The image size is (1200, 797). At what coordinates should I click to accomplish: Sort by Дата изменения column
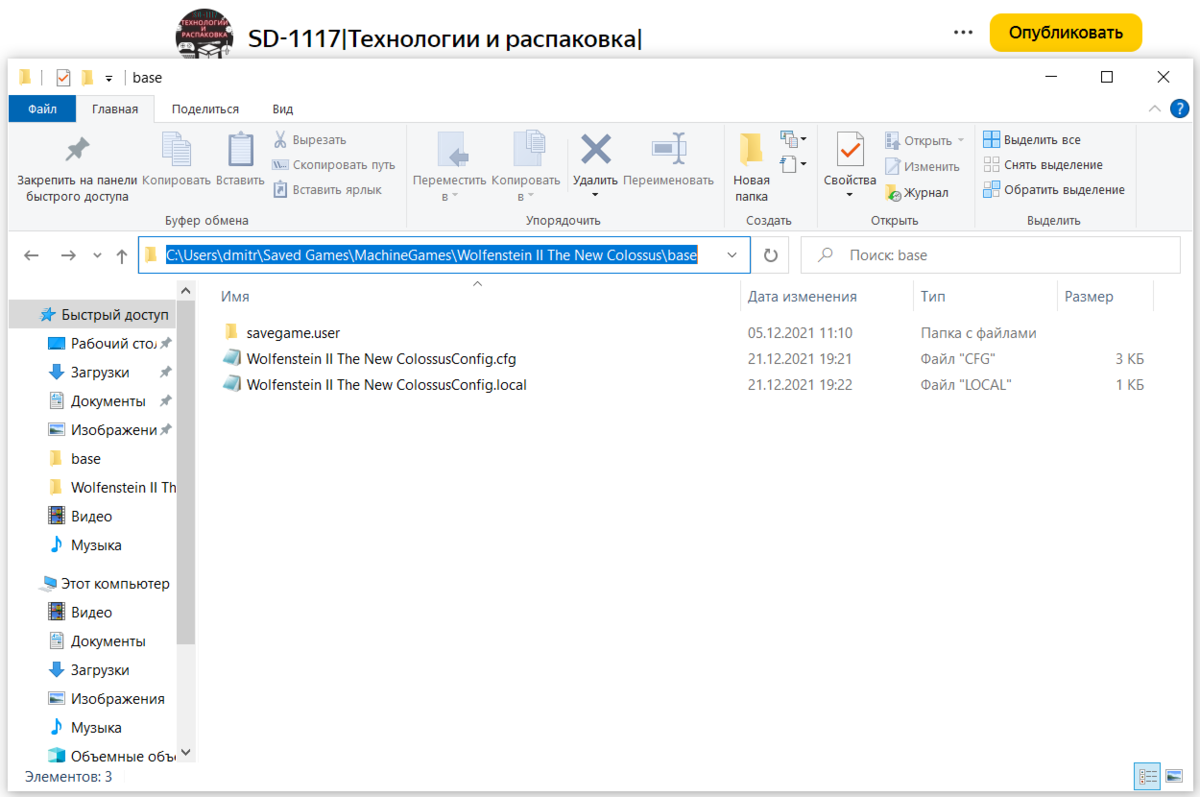pyautogui.click(x=803, y=297)
